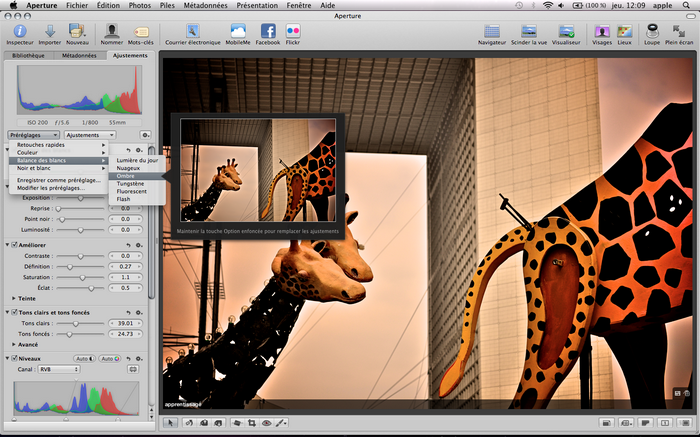Open the Lieux map icon
700x437 pixels.
pos(625,31)
